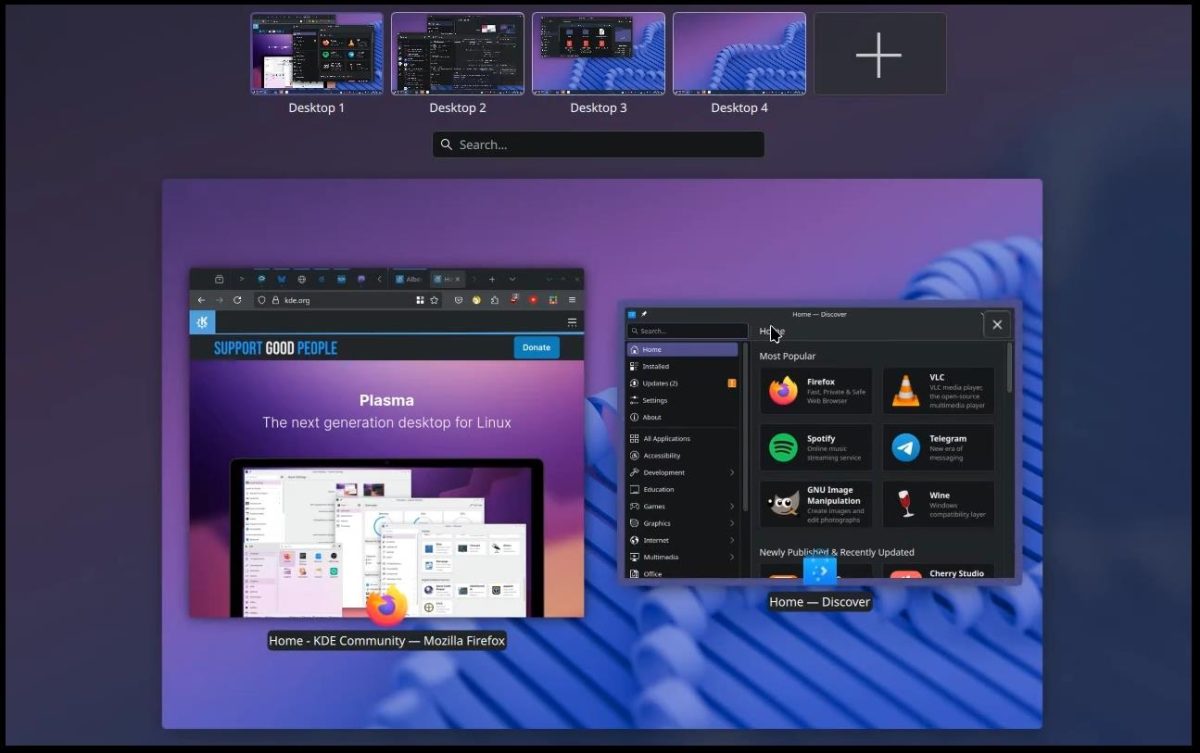1200x753 pixels.
Task: Open Settings in Discover sidebar
Action: [682, 400]
